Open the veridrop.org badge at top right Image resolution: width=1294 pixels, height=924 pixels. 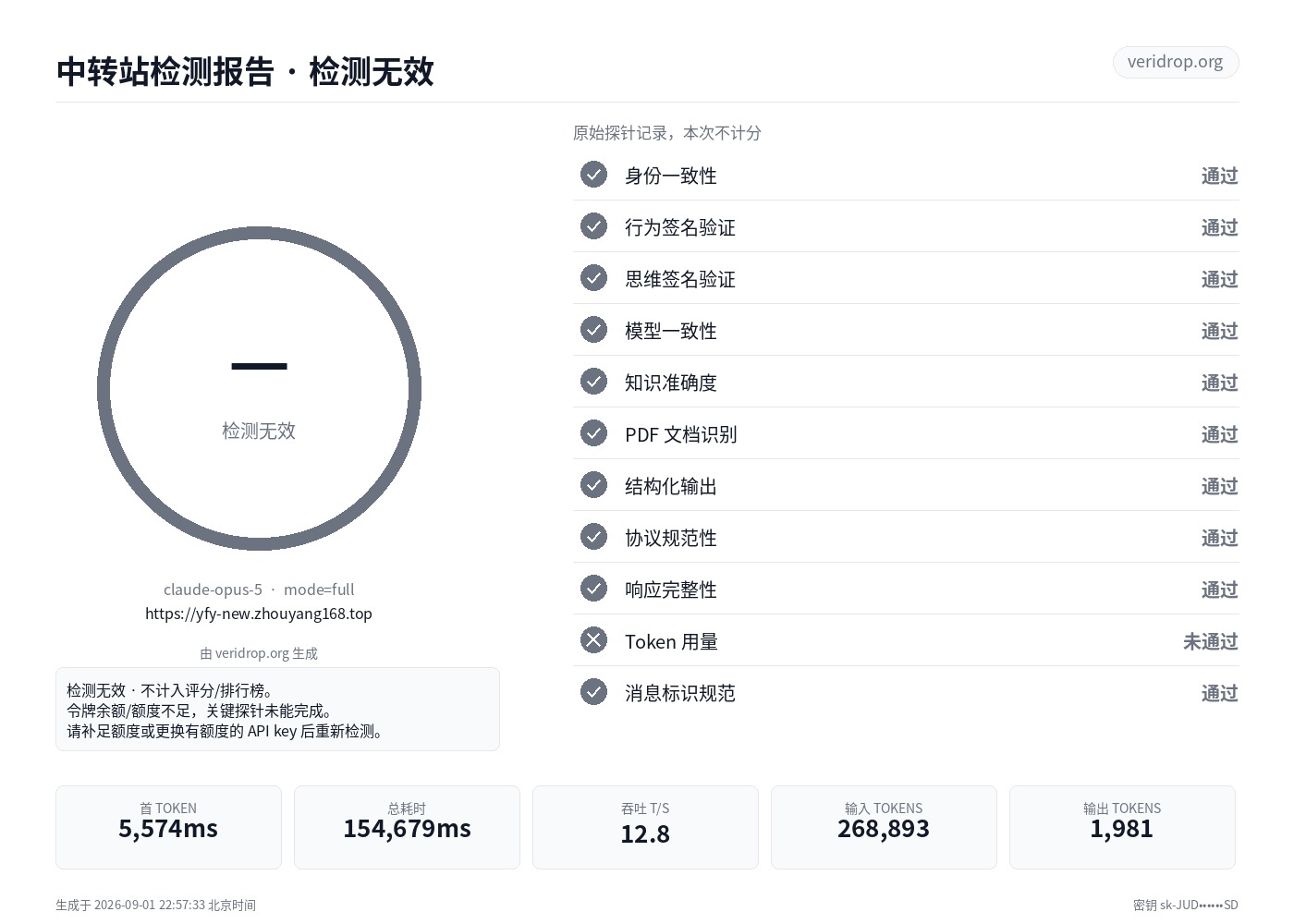(1175, 62)
